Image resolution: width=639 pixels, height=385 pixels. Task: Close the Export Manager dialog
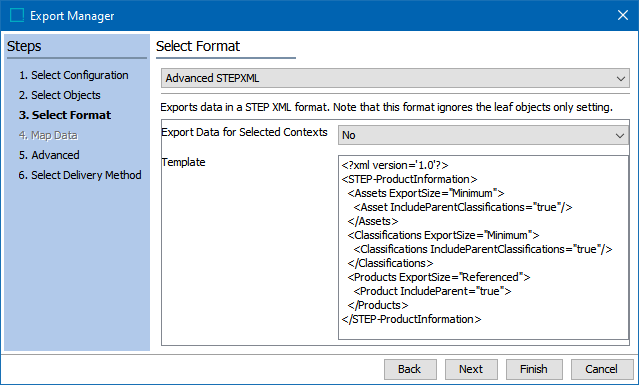pyautogui.click(x=623, y=15)
